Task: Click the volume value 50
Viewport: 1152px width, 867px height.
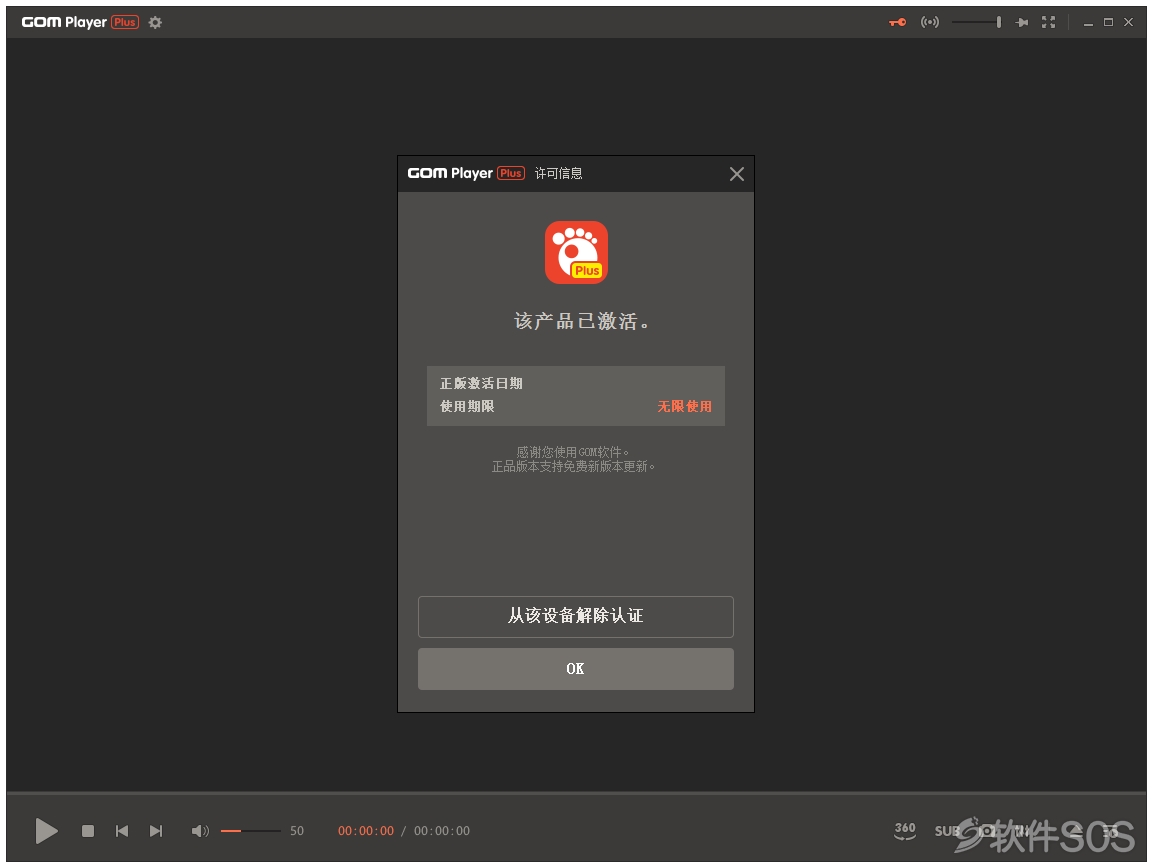Action: (x=297, y=831)
